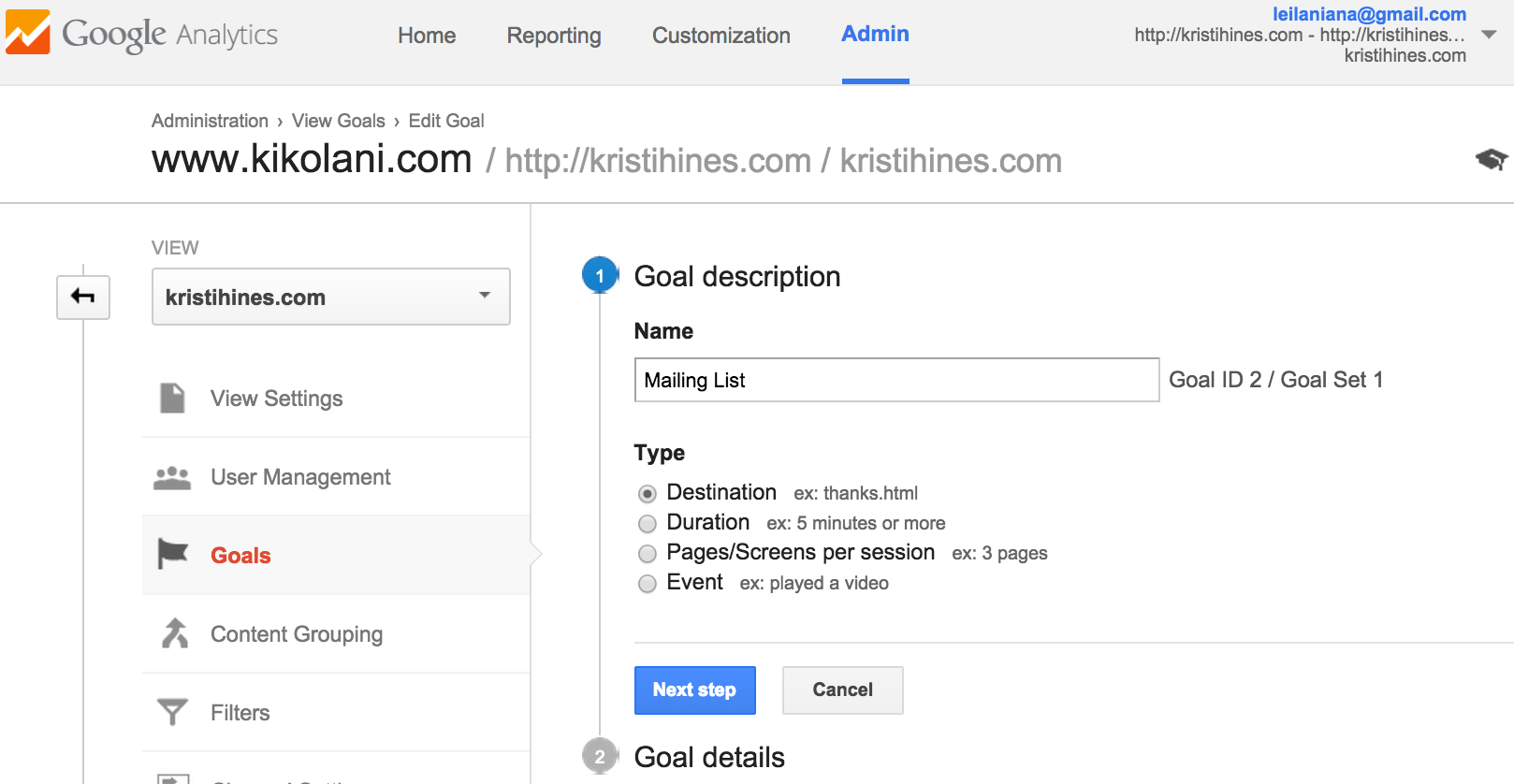This screenshot has width=1514, height=784.
Task: Click the VIEW column label
Action: [175, 248]
